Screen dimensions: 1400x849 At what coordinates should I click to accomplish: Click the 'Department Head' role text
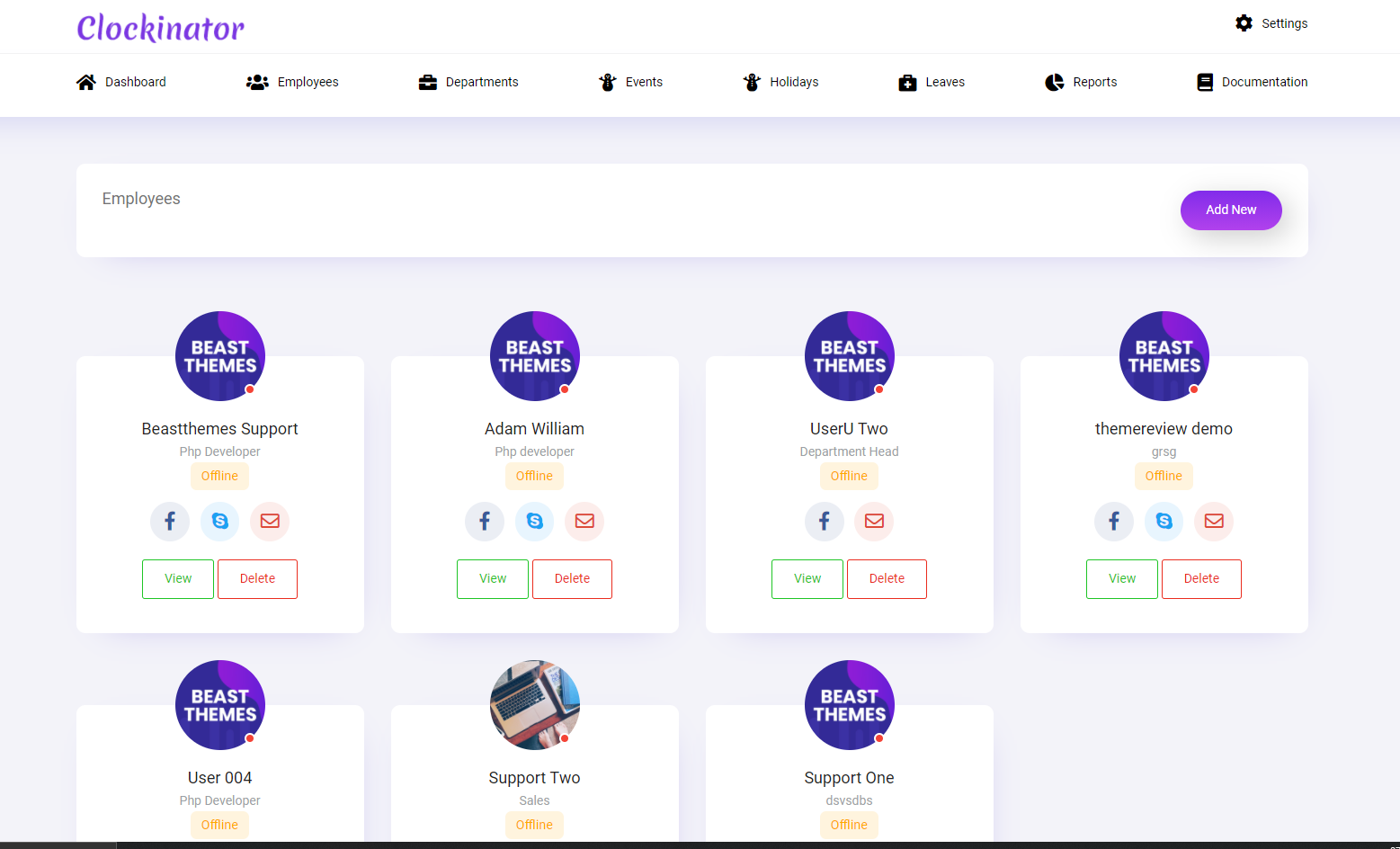[850, 451]
